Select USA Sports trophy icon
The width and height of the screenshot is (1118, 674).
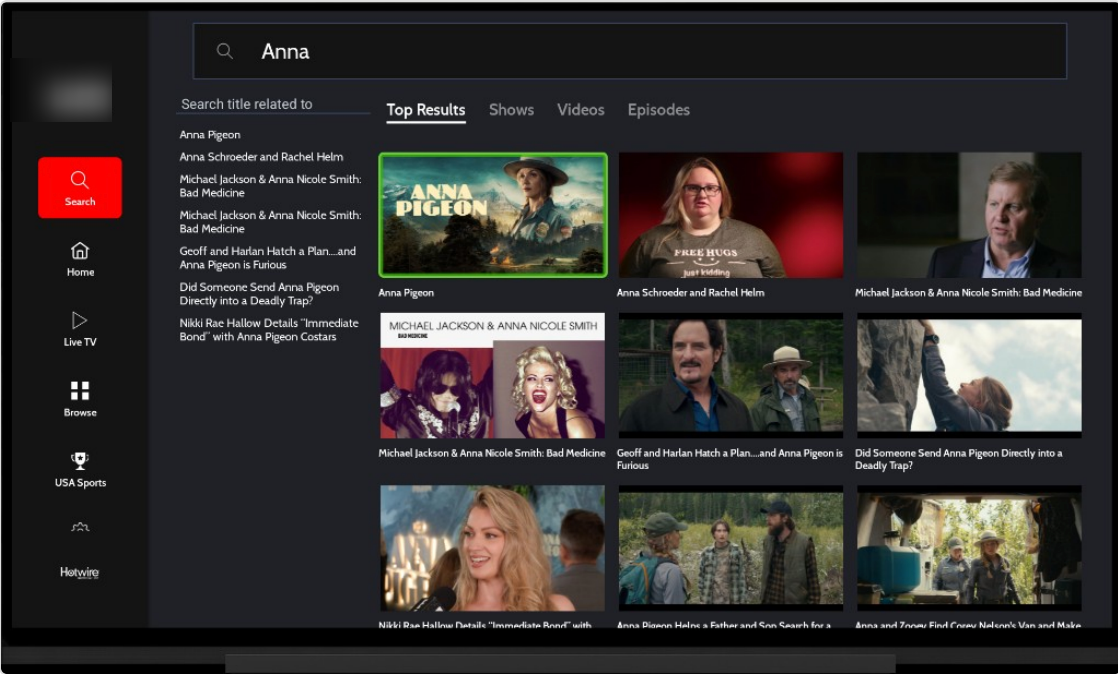tap(80, 461)
